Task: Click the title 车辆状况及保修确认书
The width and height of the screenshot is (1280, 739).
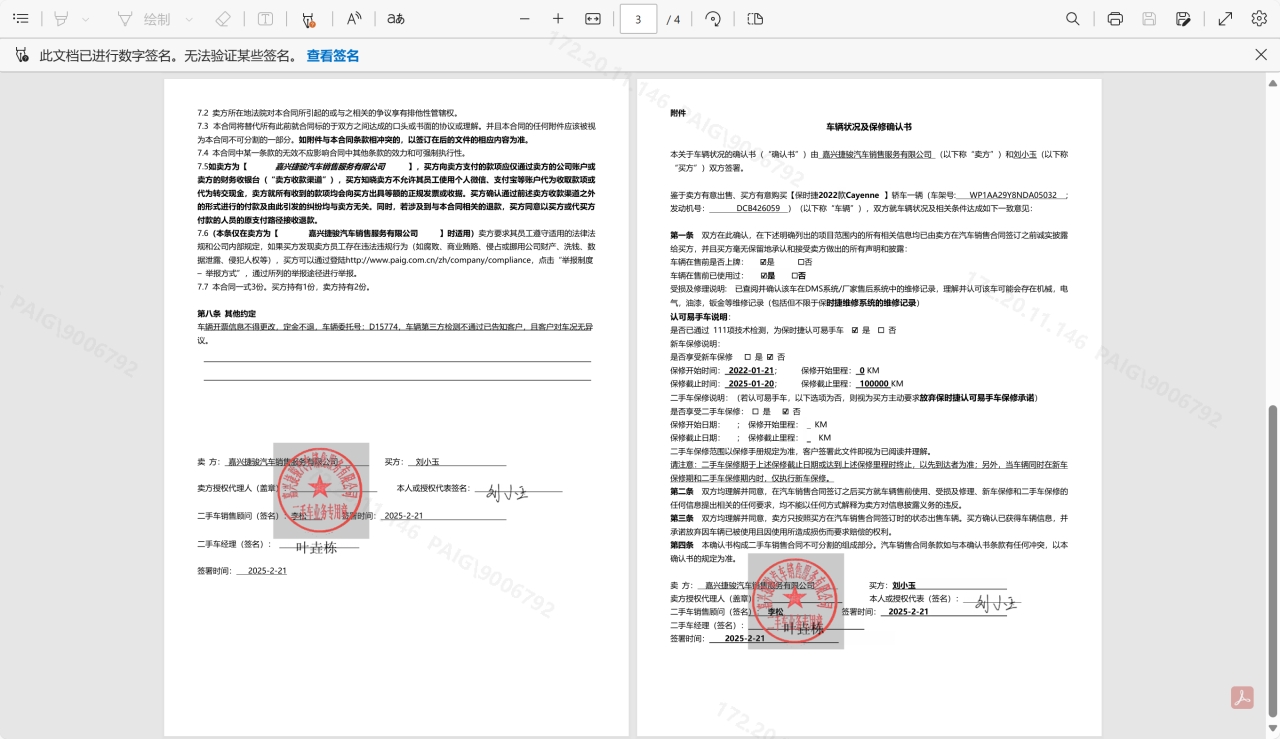Action: coord(868,127)
